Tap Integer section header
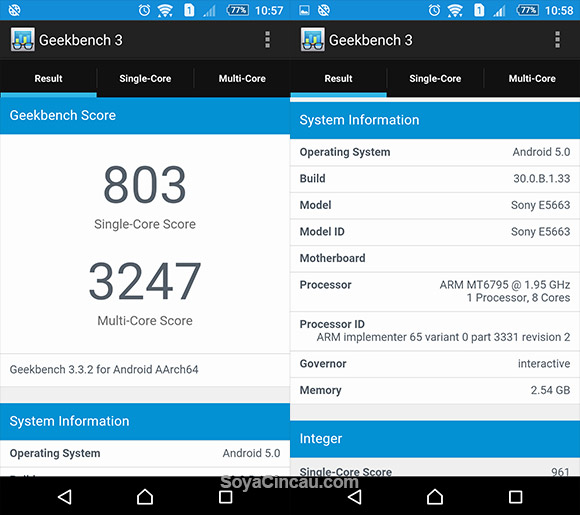 click(435, 439)
